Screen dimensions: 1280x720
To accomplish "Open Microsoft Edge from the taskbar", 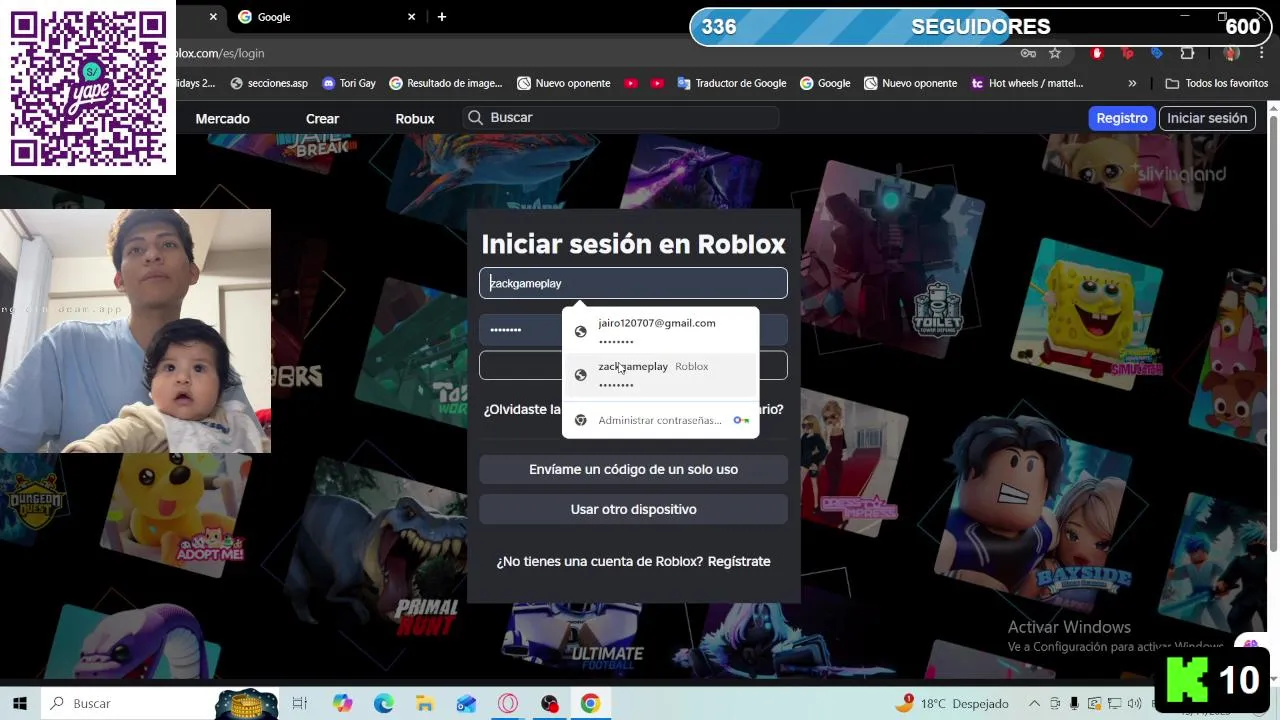I will (384, 703).
